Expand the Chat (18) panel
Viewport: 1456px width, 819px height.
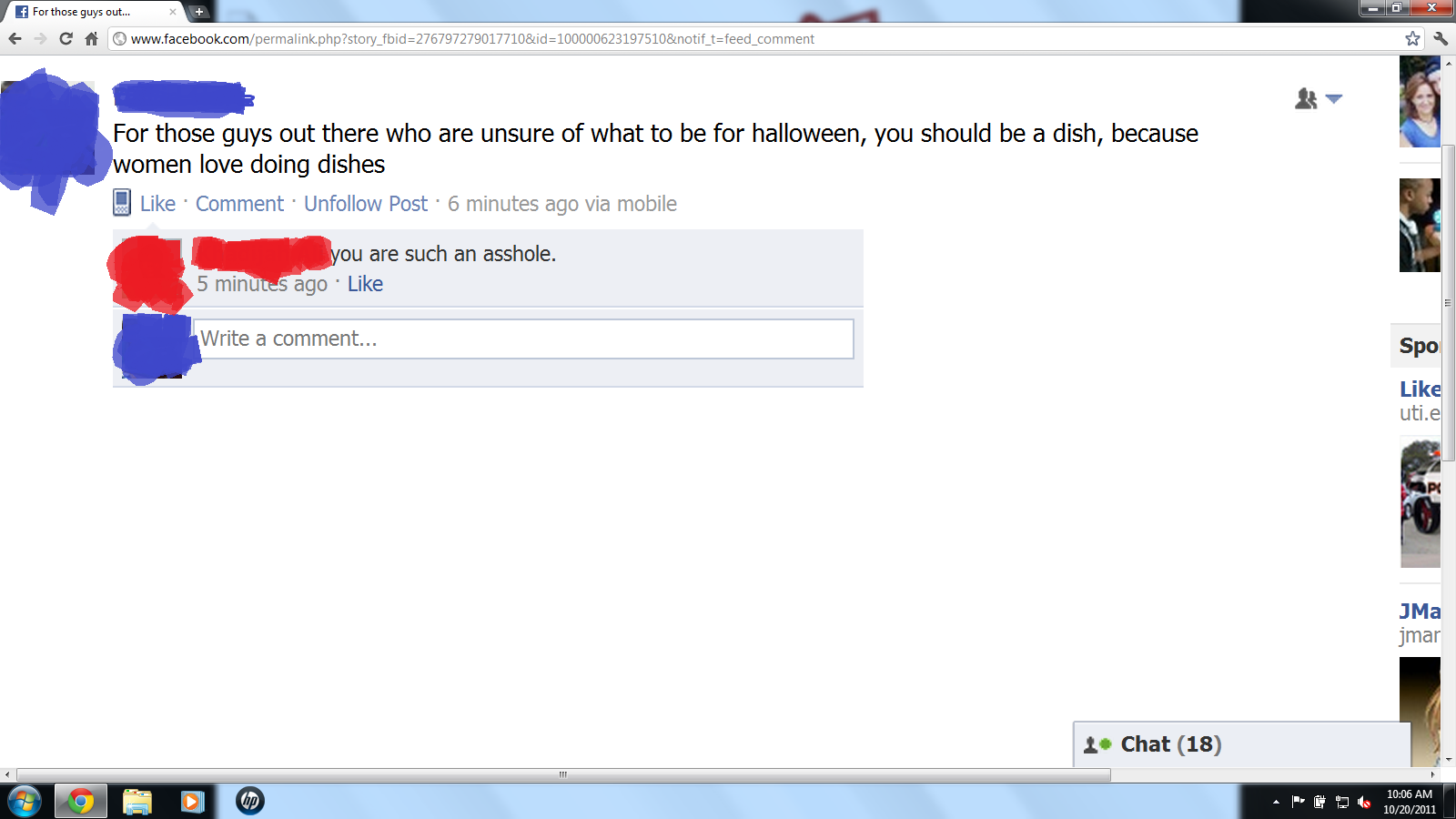pos(1242,744)
